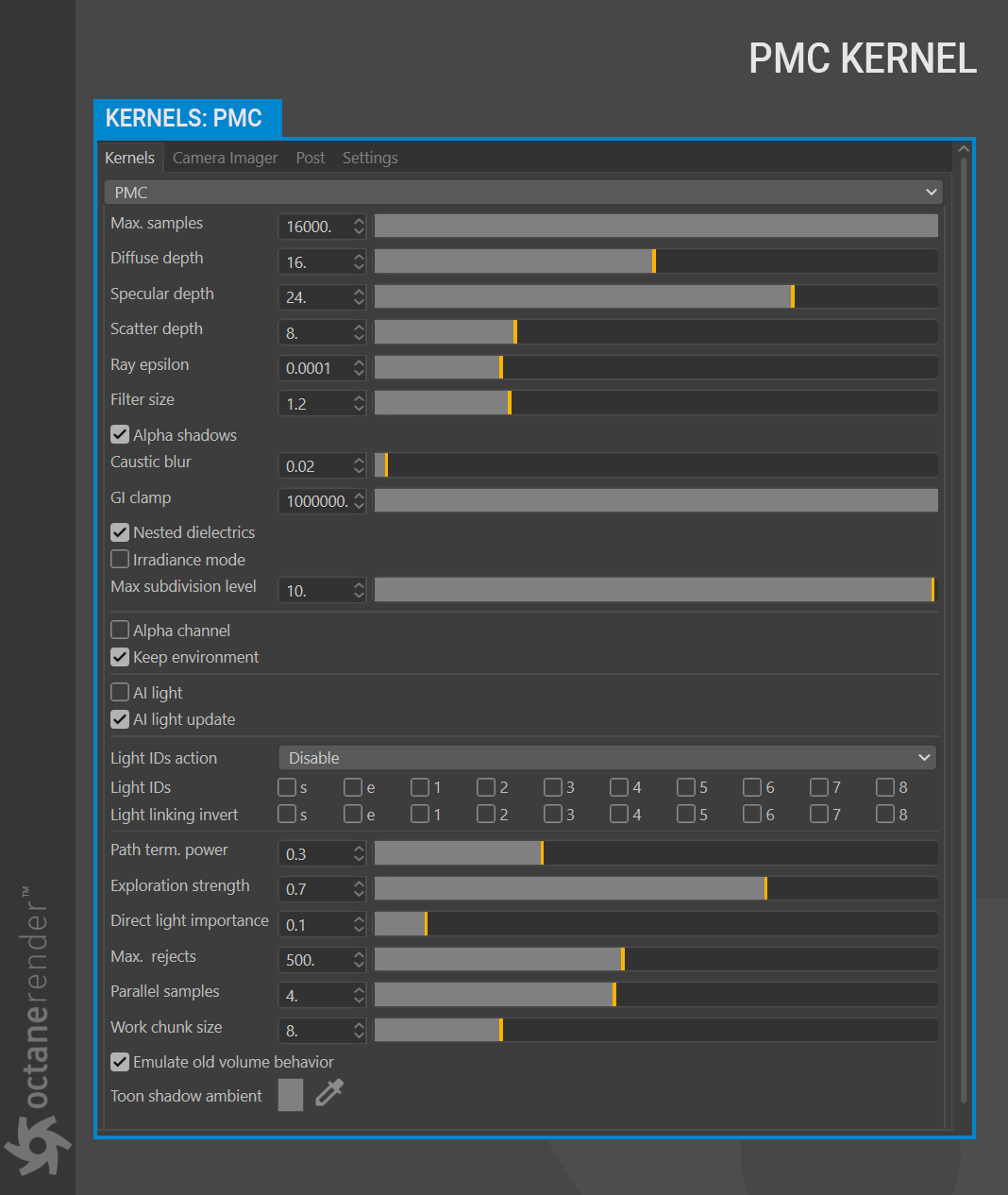Image resolution: width=1008 pixels, height=1195 pixels.
Task: Check Light linking invert box s
Action: (x=287, y=814)
